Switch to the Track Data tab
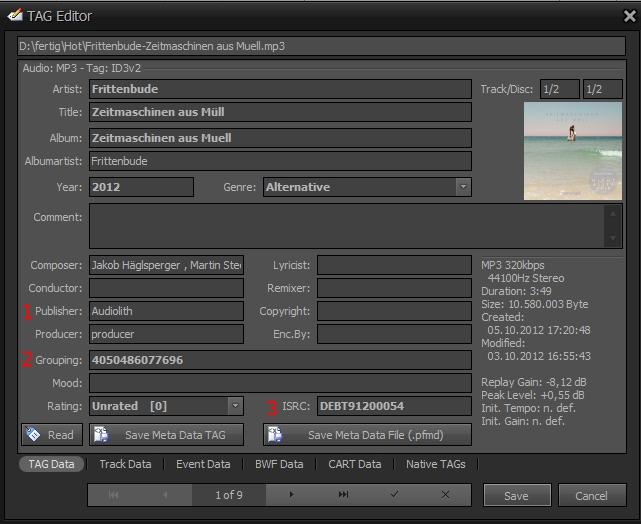Screen dimensions: 641x524 point(126,464)
